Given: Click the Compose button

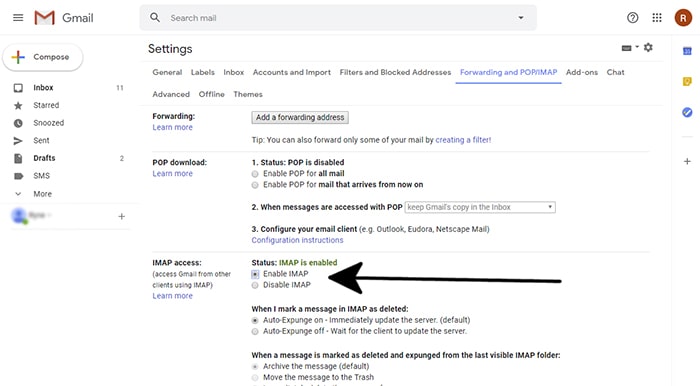Looking at the screenshot, I should tap(43, 57).
